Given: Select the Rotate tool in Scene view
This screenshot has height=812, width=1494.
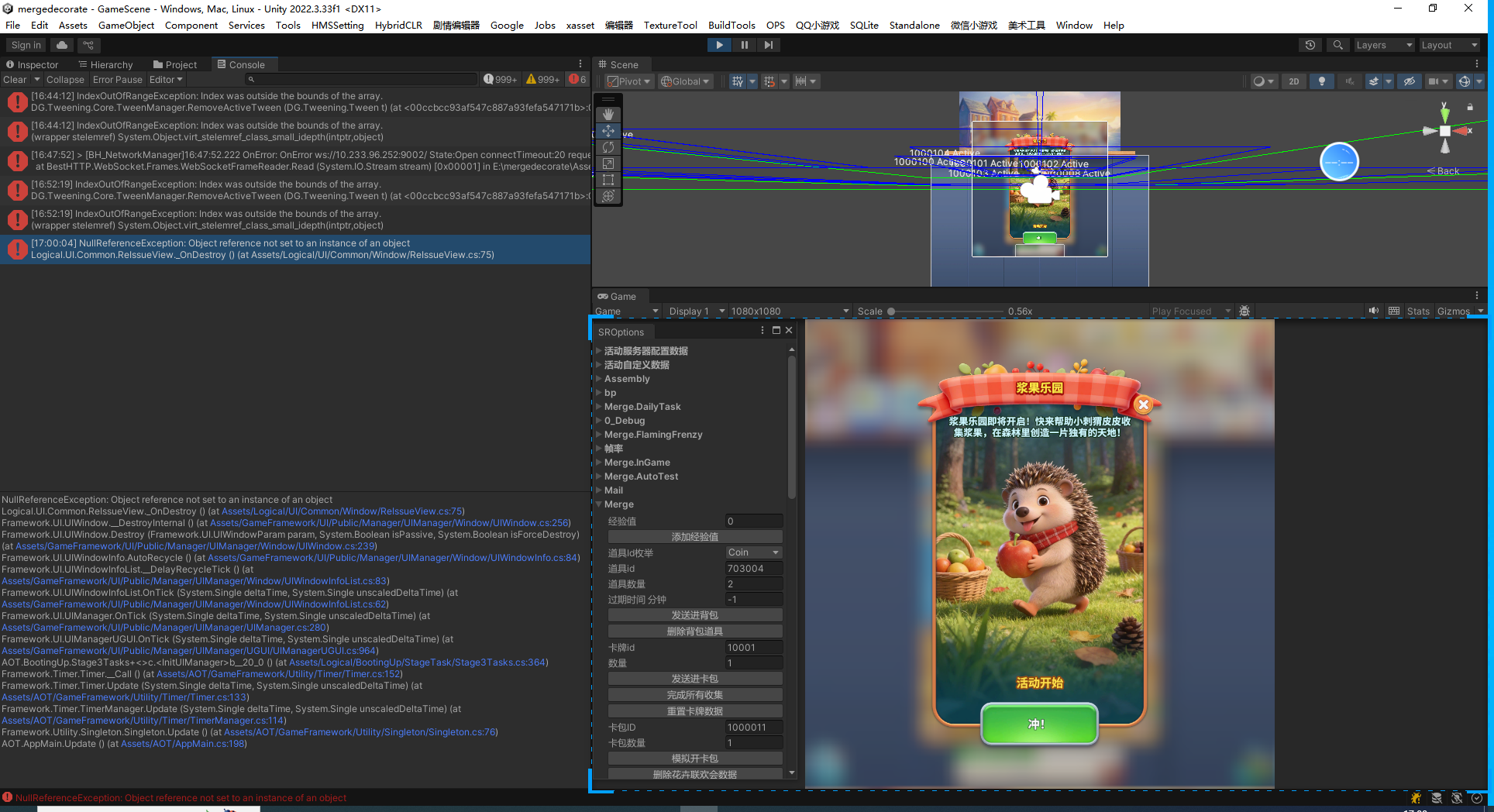Looking at the screenshot, I should click(x=608, y=147).
